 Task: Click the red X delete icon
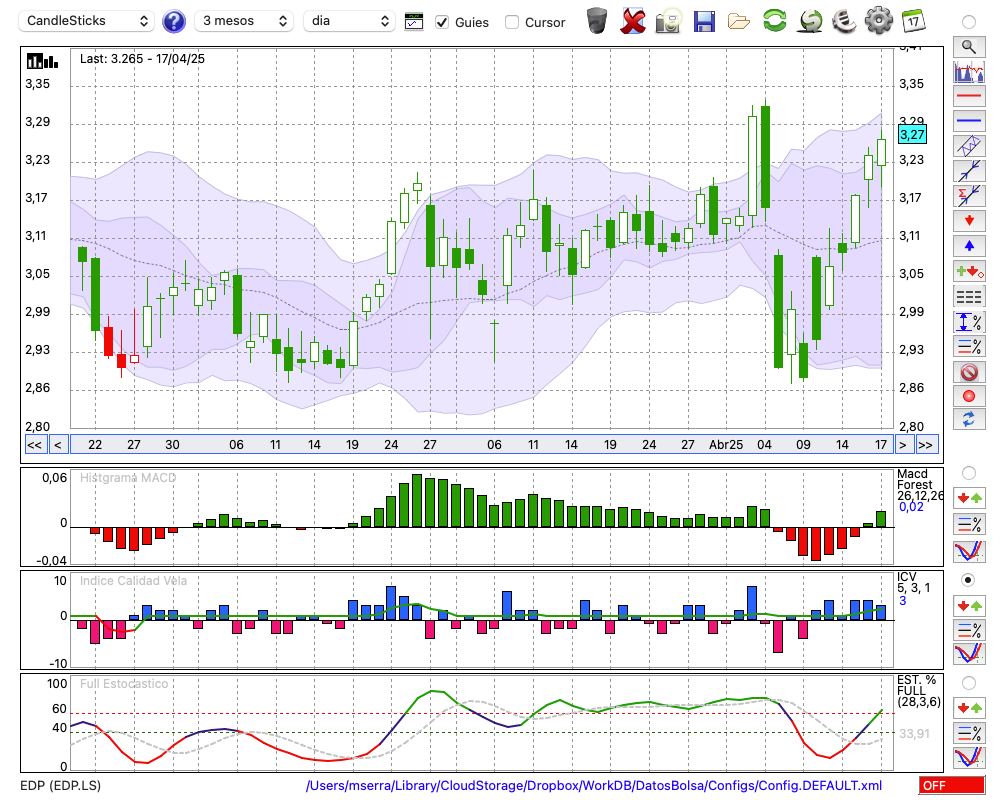[632, 21]
